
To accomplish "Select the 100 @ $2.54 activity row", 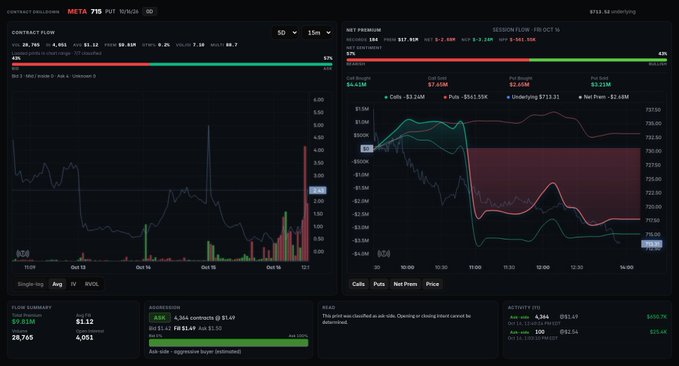I will 588,334.
